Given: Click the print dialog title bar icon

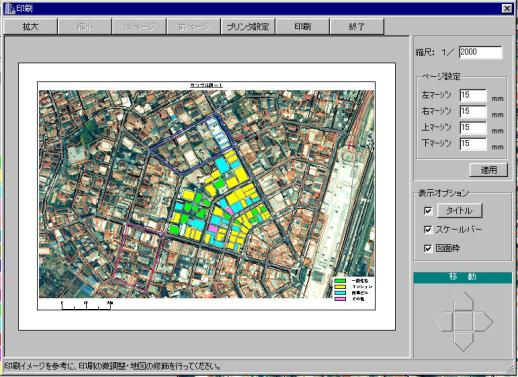Looking at the screenshot, I should pos(10,9).
